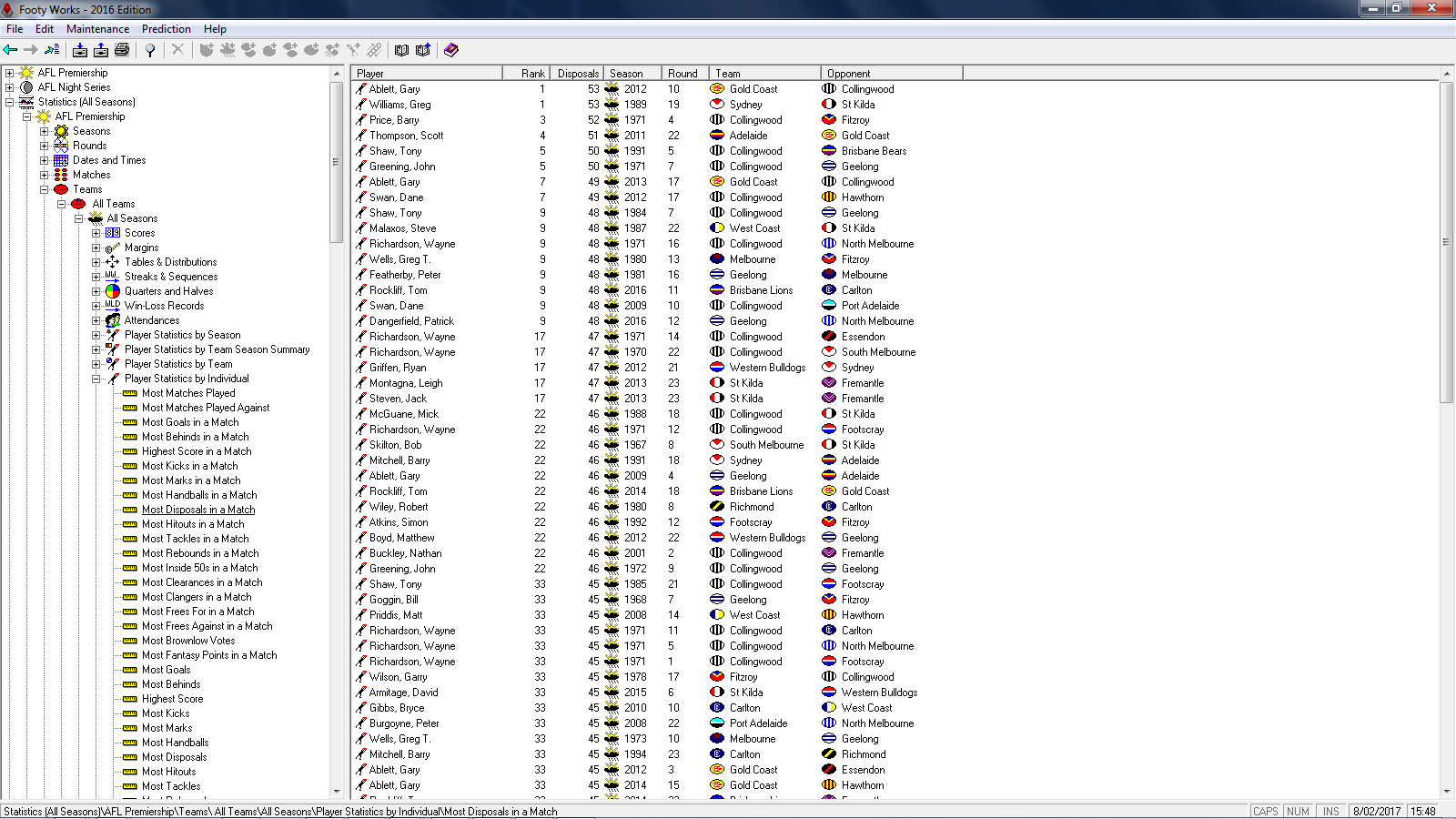Sort by the Disposals column header

576,73
